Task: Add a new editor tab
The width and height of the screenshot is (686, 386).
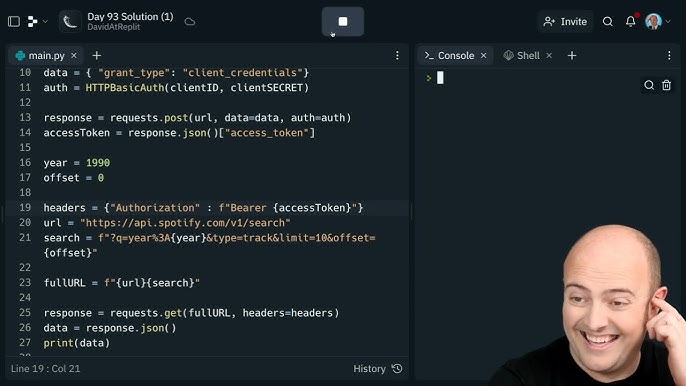Action: tap(97, 56)
